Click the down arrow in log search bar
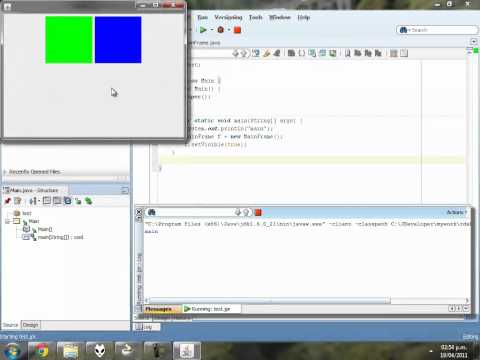 click(x=238, y=212)
